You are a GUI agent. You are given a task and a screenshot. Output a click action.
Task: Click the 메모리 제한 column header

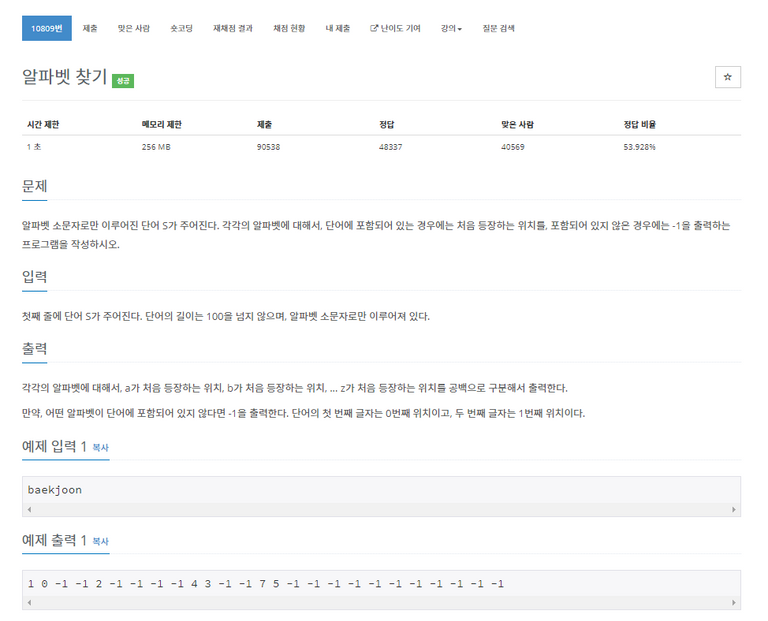pyautogui.click(x=162, y=124)
